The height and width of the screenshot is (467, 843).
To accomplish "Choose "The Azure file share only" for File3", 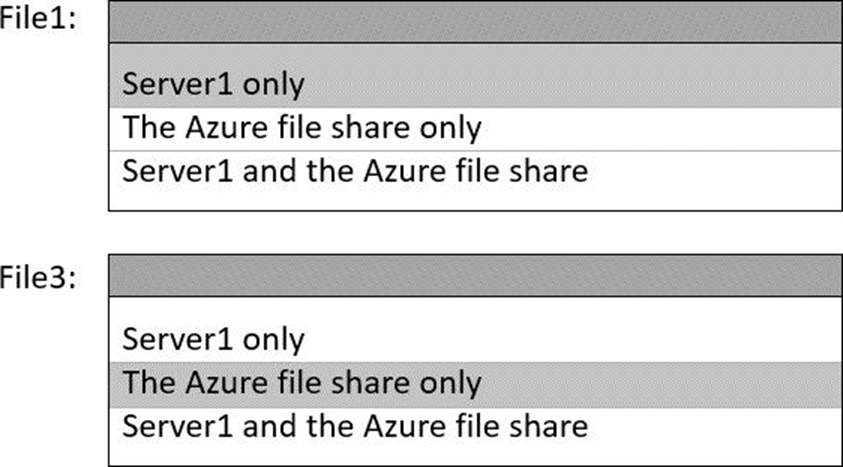I will pyautogui.click(x=302, y=383).
